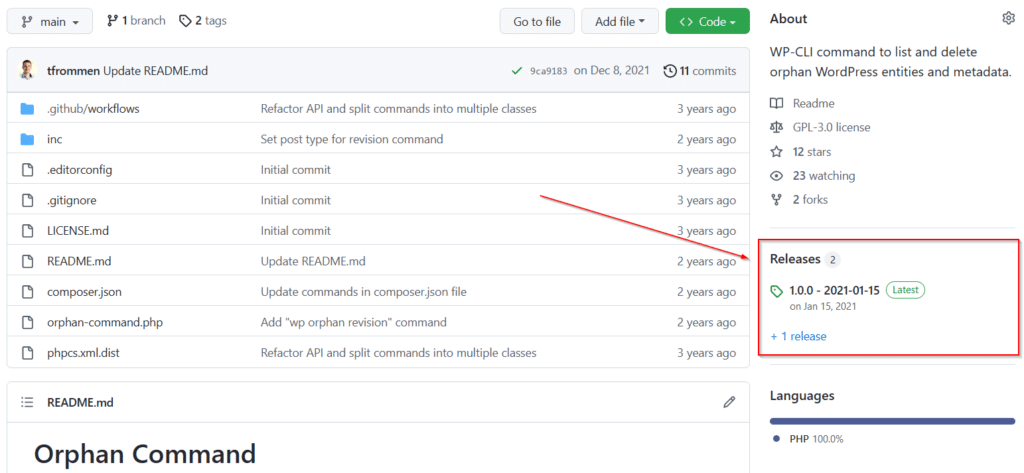Screen dimensions: 1024x473
Task: View the 11 commits history
Action: click(699, 71)
